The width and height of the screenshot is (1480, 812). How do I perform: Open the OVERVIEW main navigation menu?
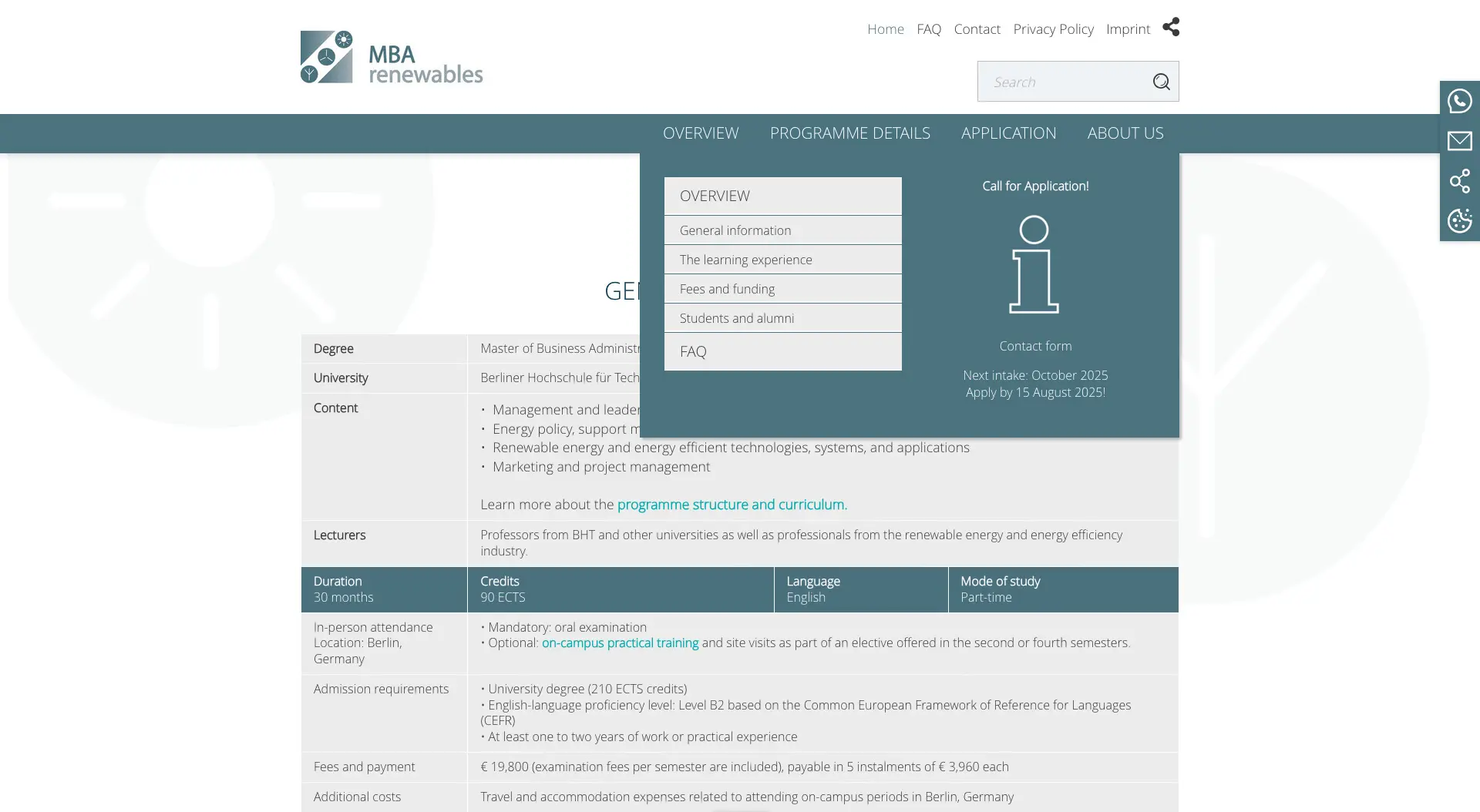pos(700,133)
